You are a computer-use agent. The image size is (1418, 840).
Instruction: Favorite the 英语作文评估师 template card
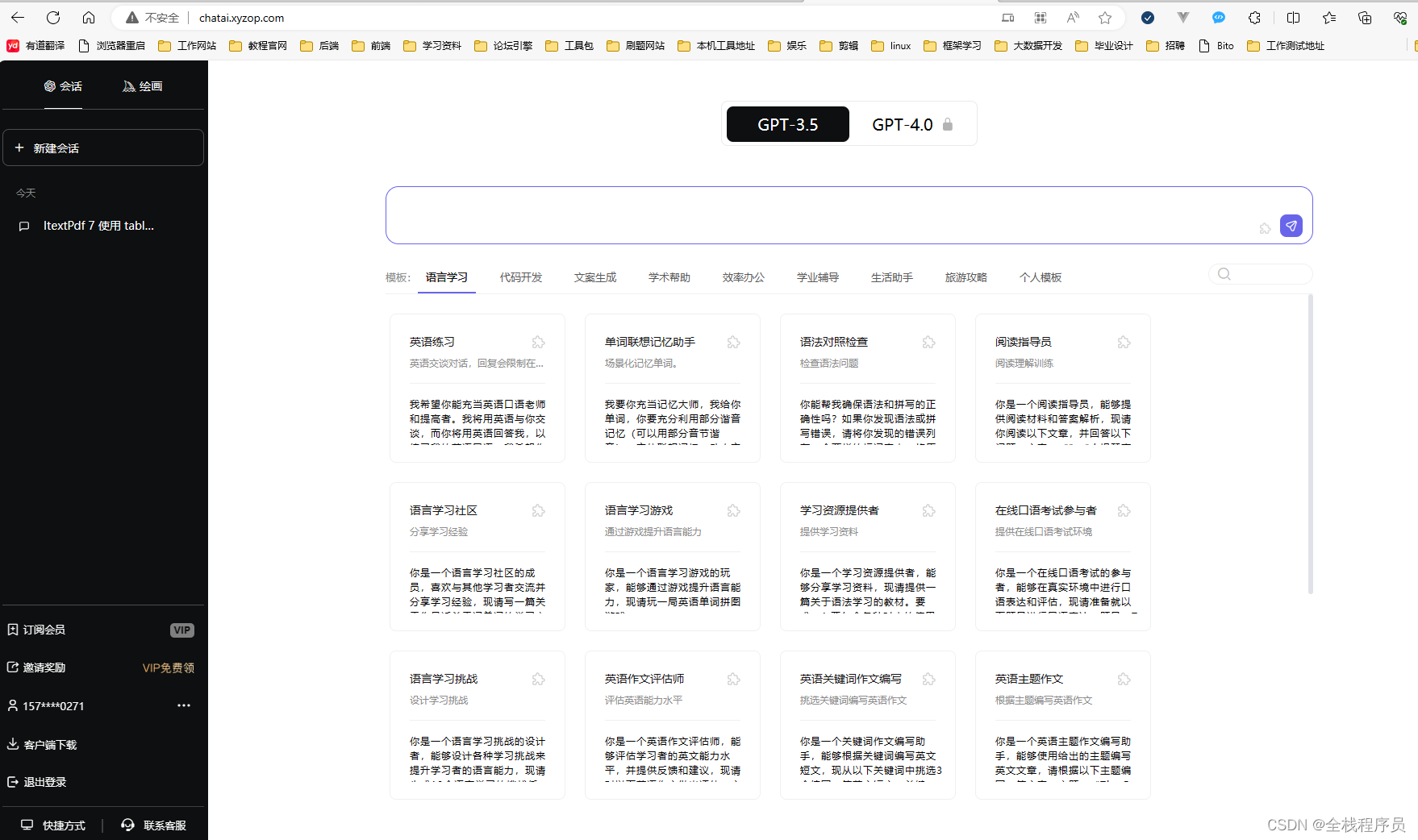tap(733, 680)
